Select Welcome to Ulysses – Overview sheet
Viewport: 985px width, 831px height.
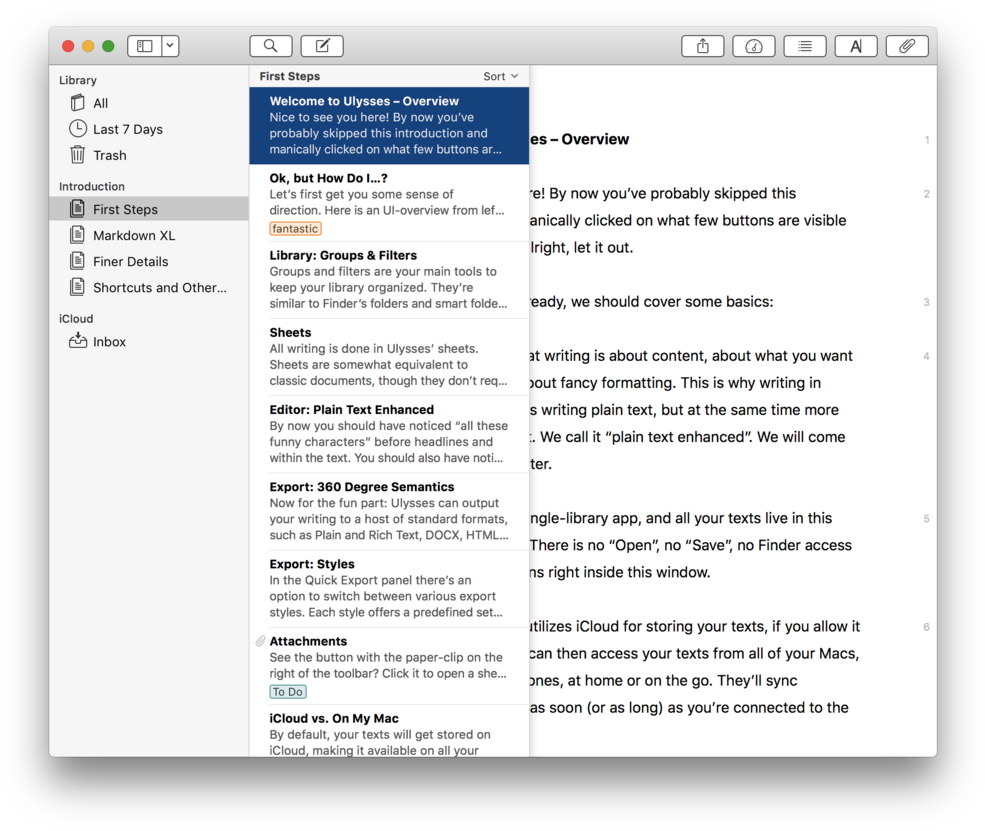(x=389, y=126)
